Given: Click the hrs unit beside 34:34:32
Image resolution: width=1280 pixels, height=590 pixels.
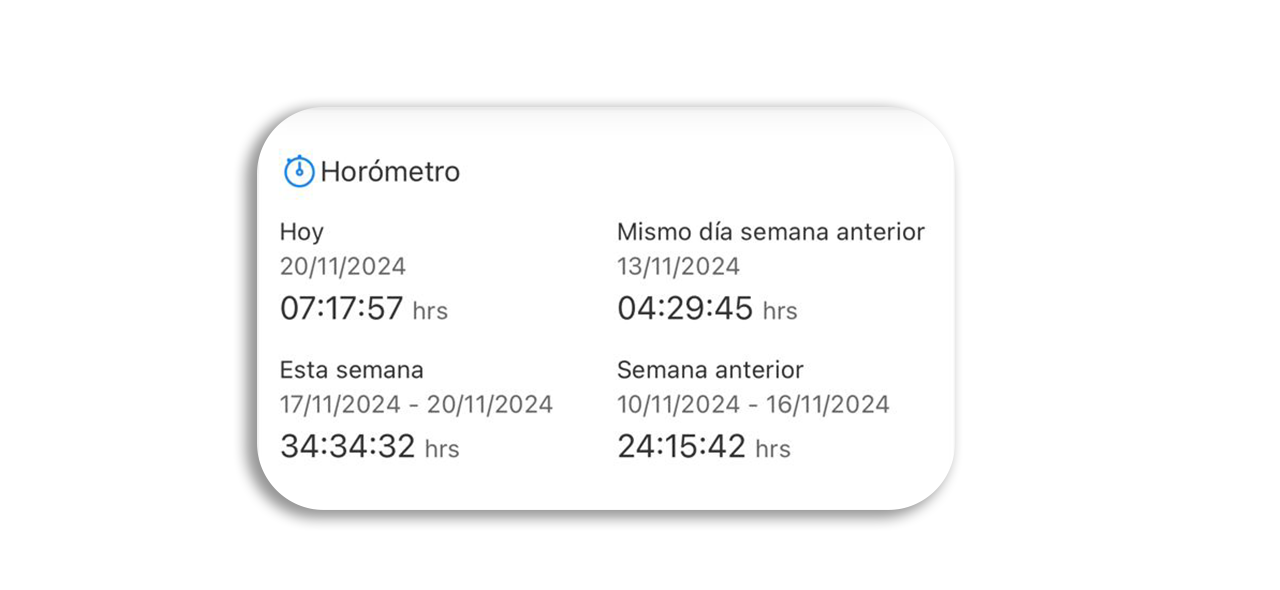Looking at the screenshot, I should [442, 449].
